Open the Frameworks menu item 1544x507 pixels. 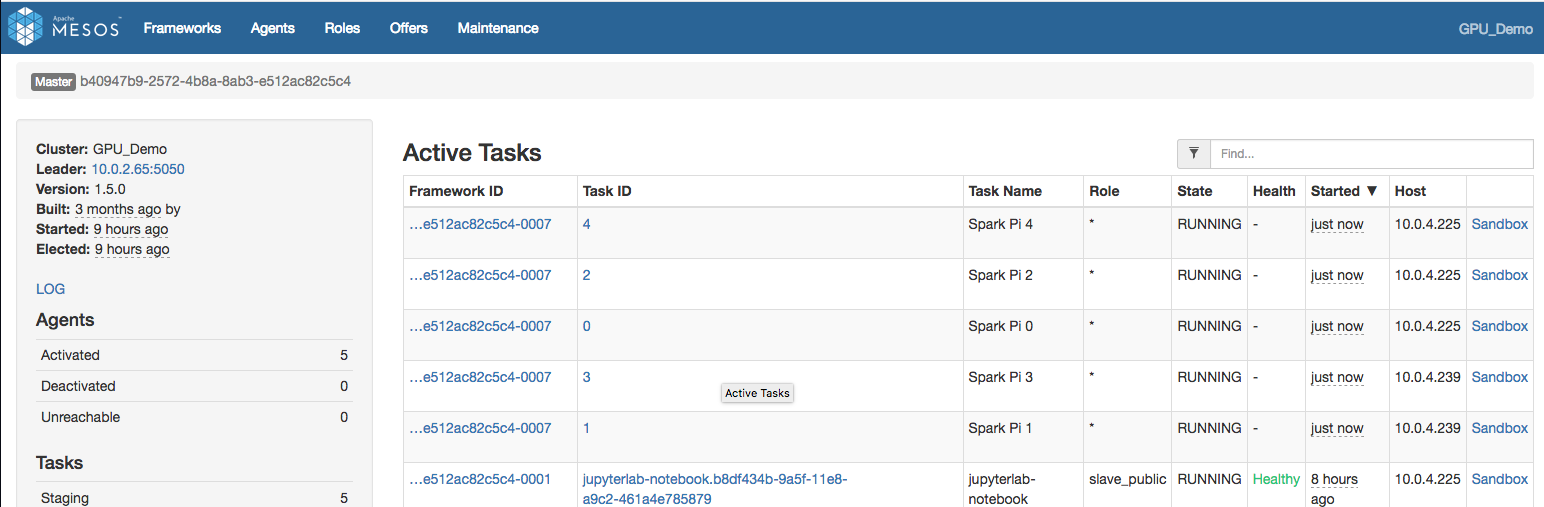point(182,28)
